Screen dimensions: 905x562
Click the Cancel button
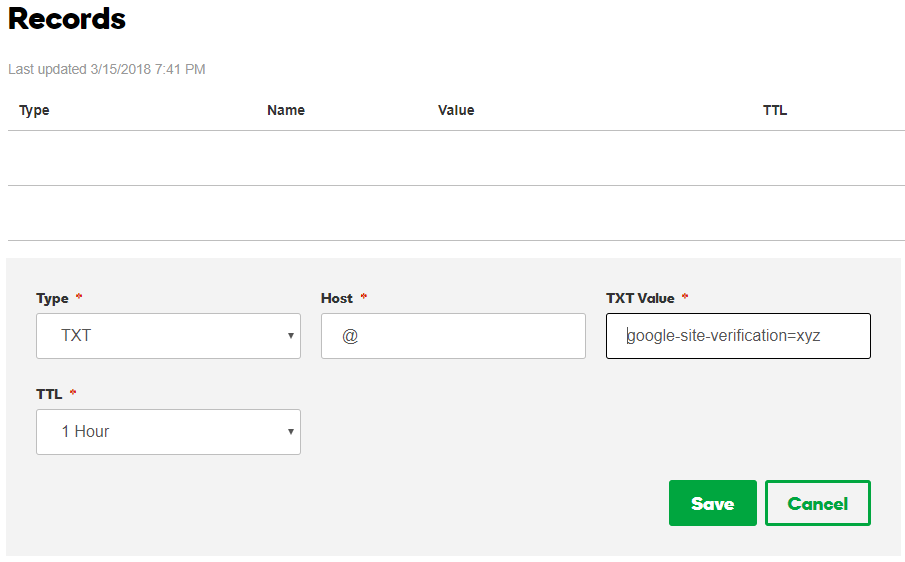817,503
